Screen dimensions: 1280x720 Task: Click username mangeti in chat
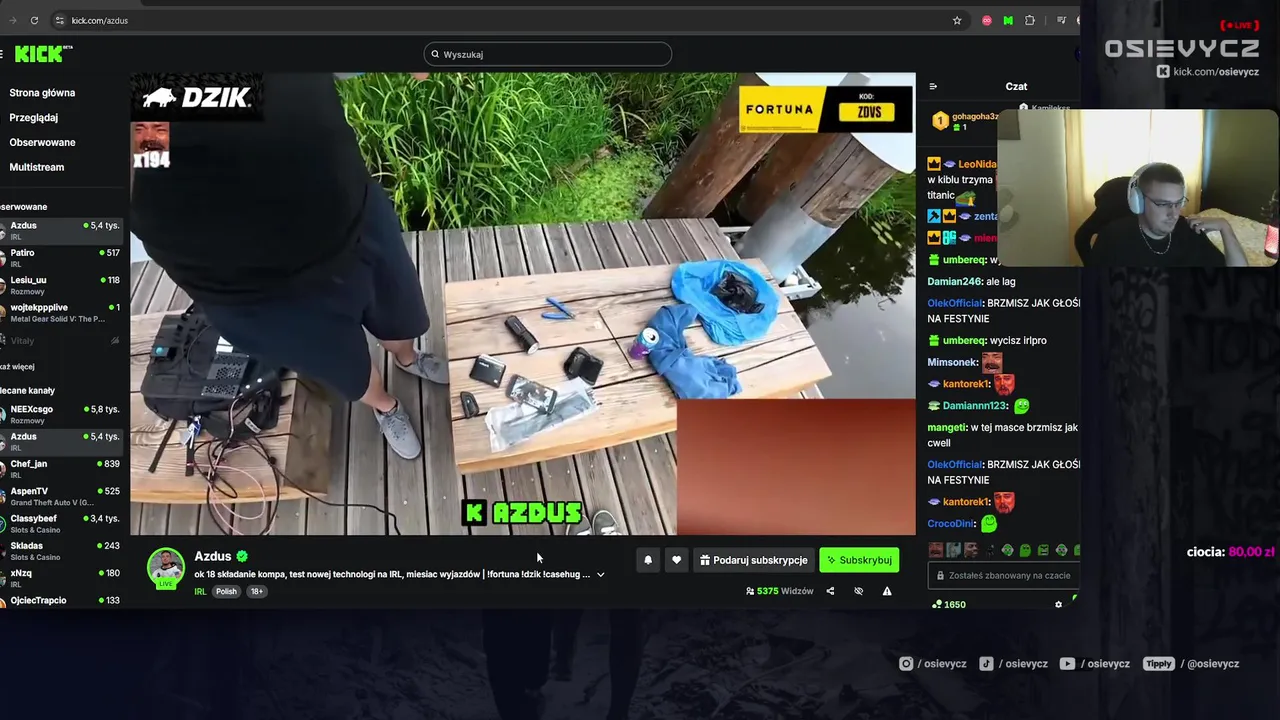point(946,427)
